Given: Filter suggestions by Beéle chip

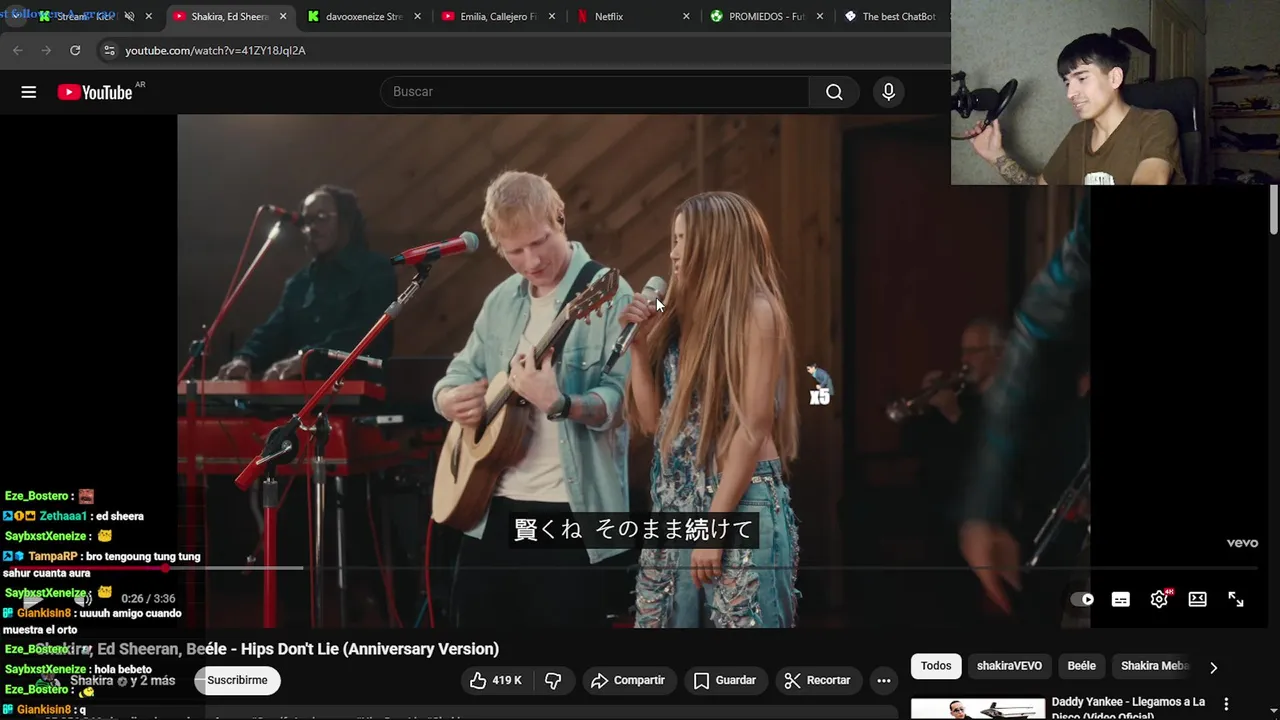Looking at the screenshot, I should point(1081,666).
